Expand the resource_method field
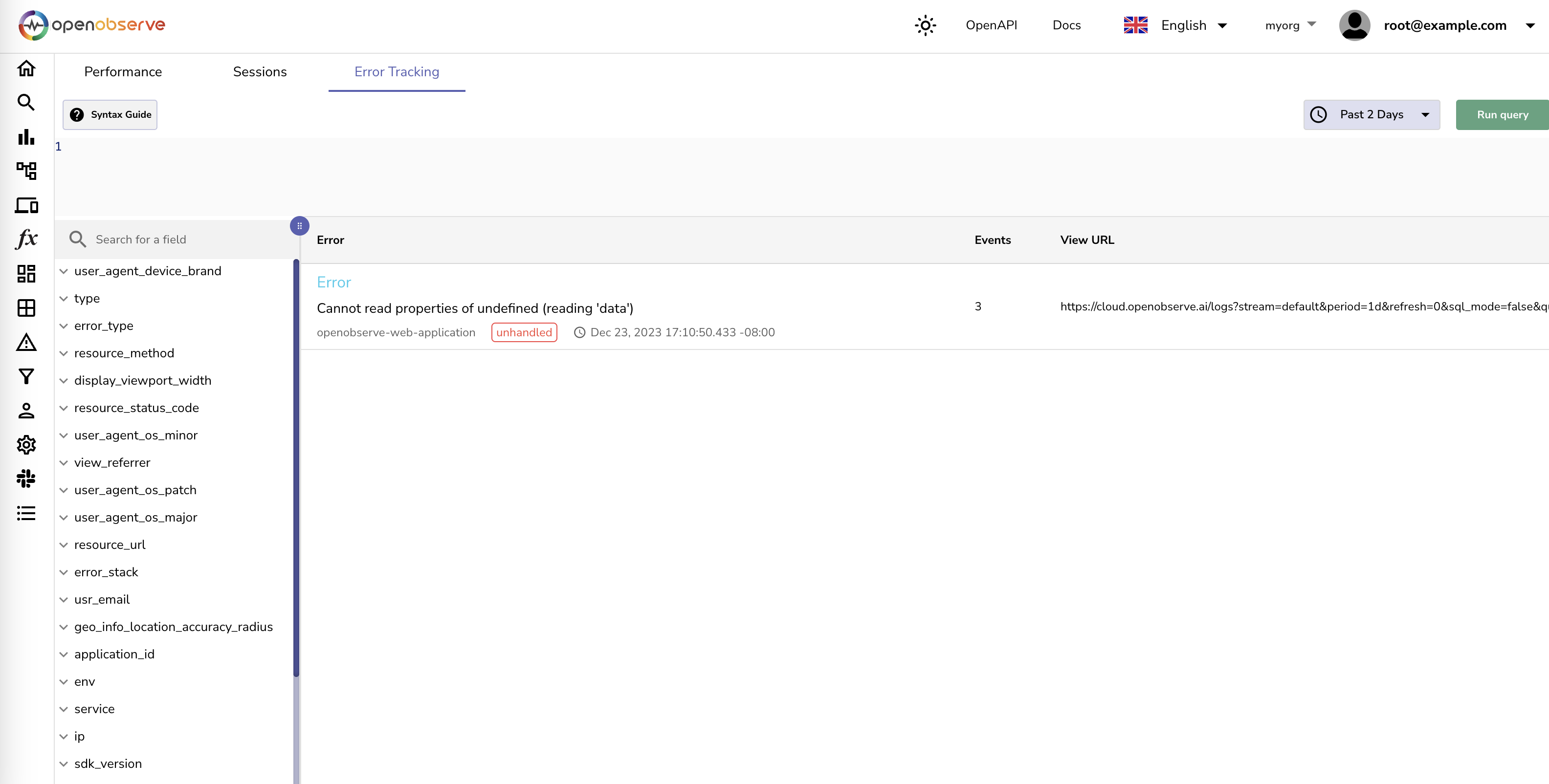 pos(64,353)
